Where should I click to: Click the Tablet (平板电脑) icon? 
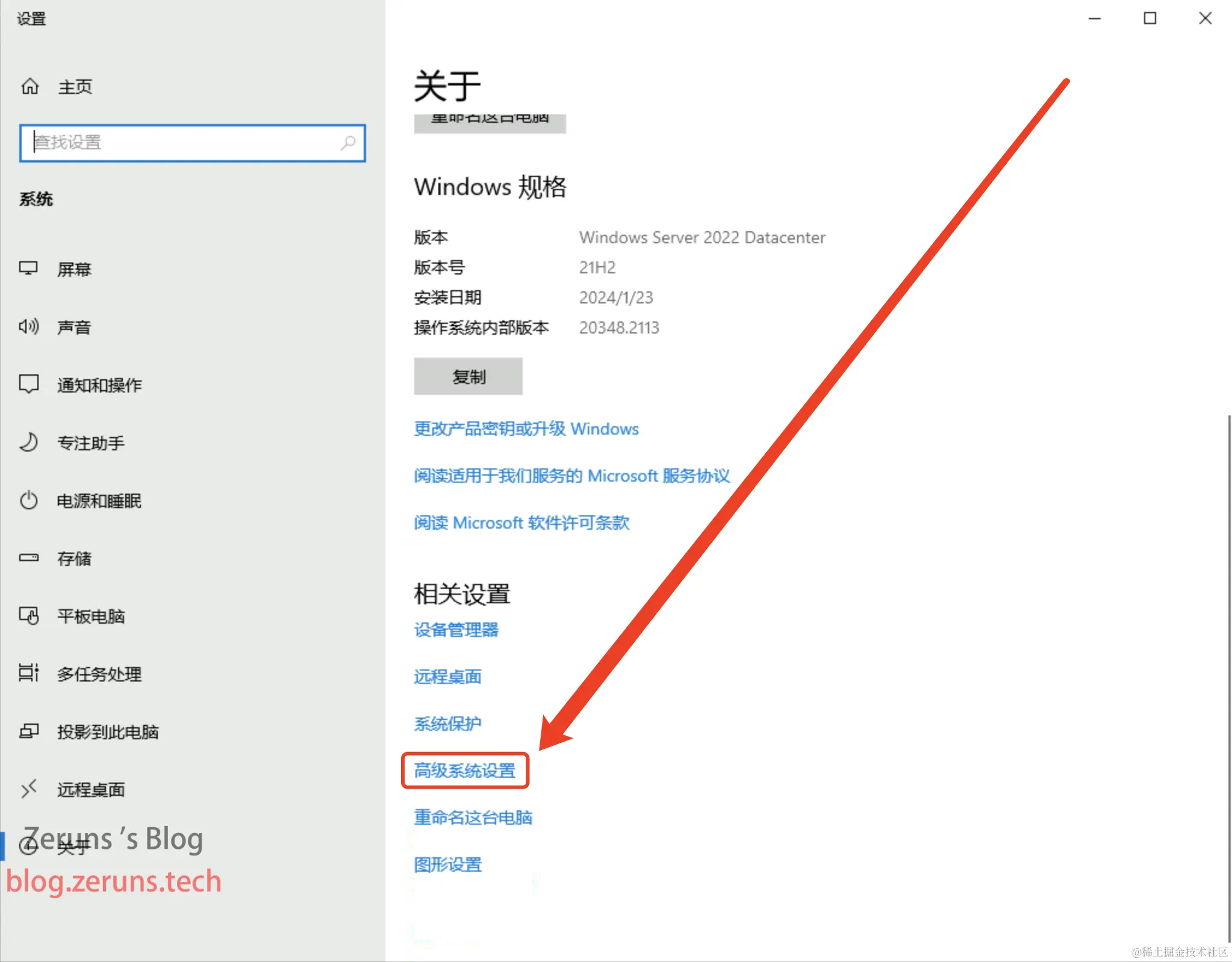pos(28,616)
